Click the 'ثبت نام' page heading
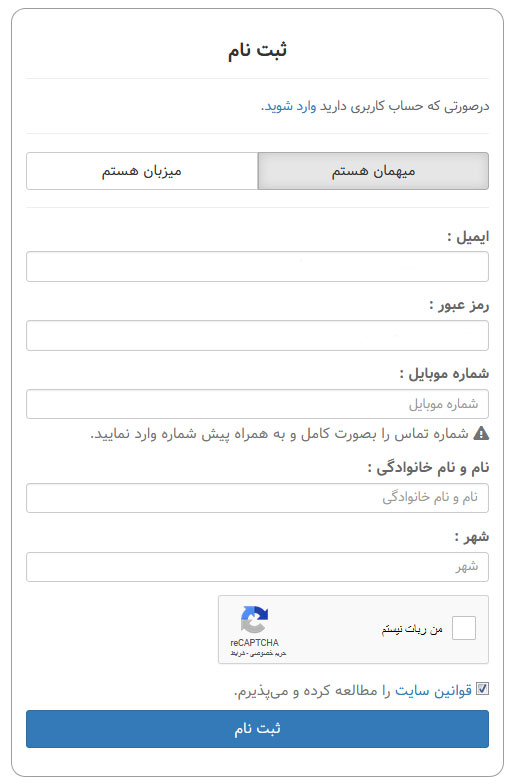 pos(257,50)
